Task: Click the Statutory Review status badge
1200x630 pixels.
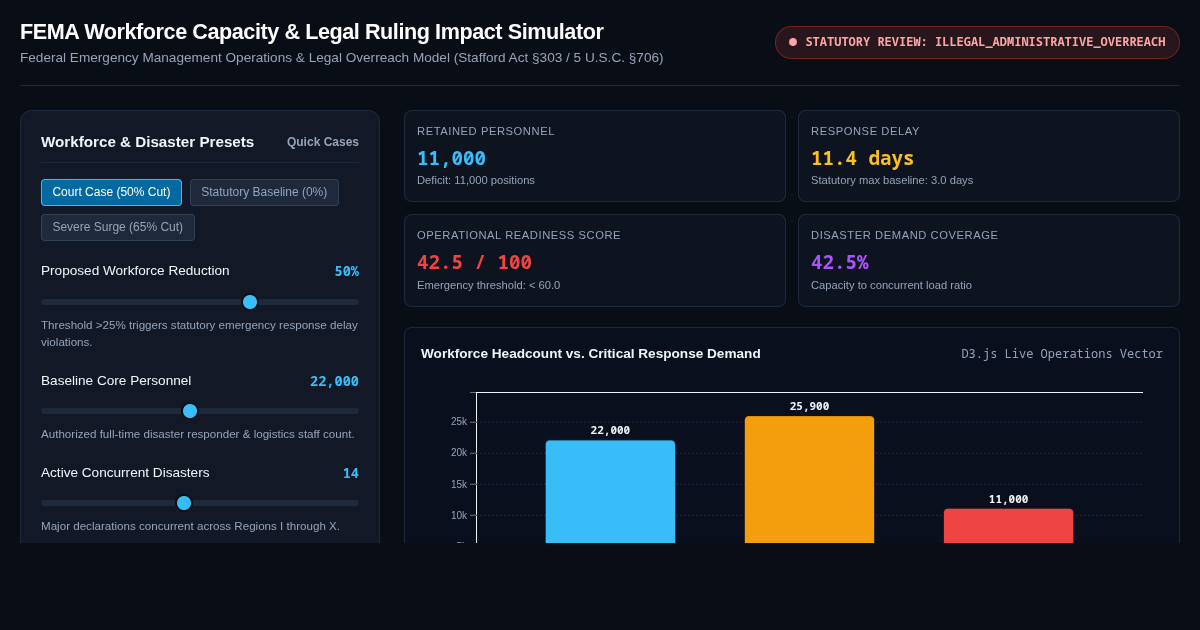Action: tap(977, 42)
